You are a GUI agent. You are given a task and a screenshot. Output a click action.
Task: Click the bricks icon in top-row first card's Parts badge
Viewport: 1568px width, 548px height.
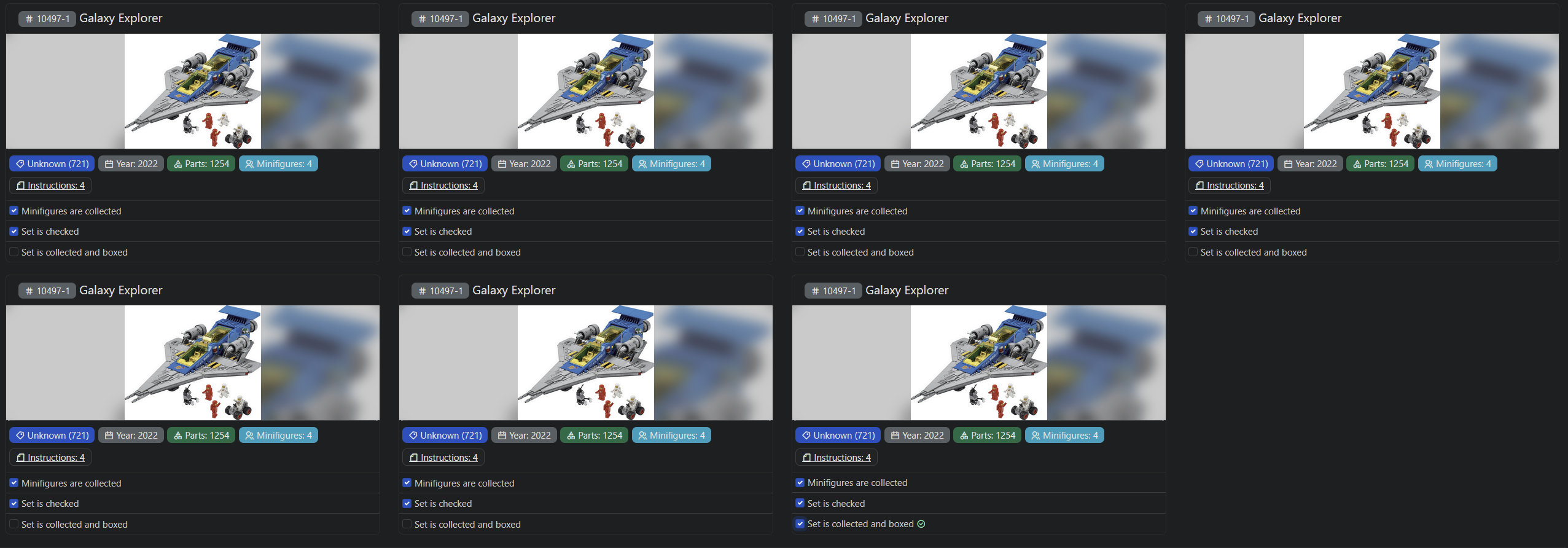[178, 164]
